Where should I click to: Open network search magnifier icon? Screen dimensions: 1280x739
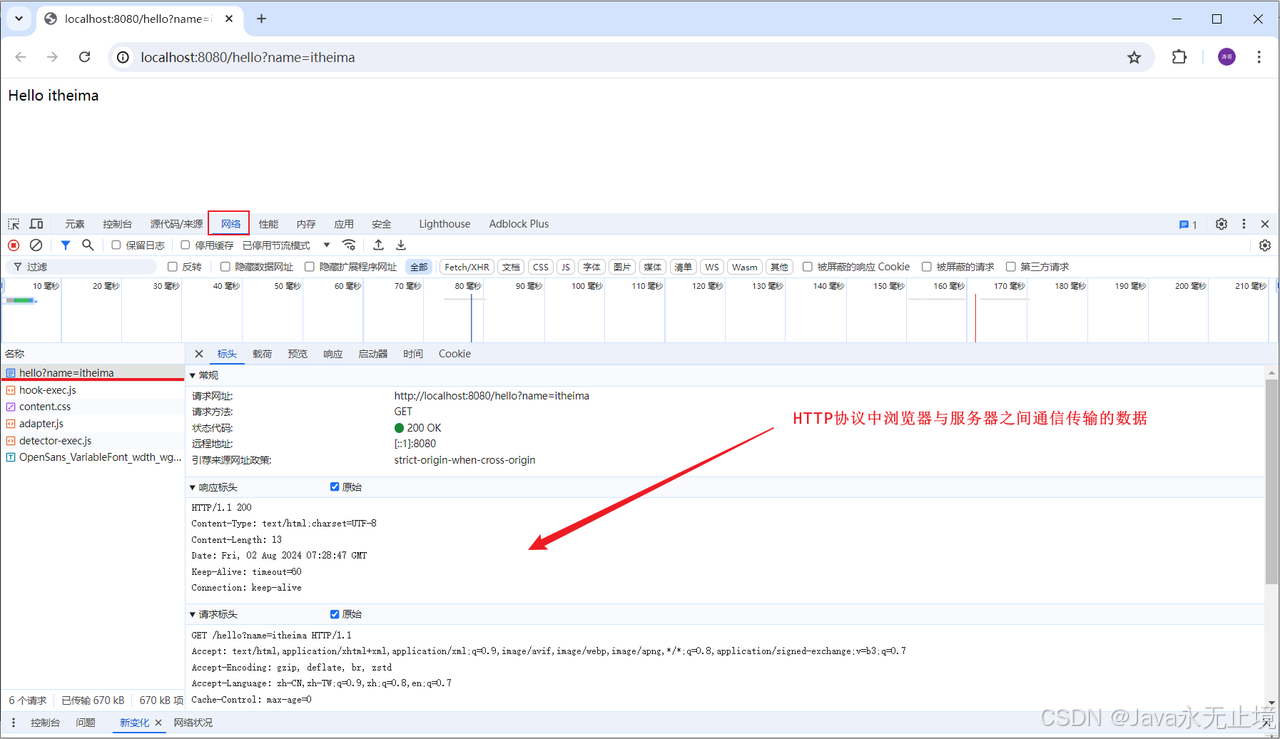tap(88, 245)
